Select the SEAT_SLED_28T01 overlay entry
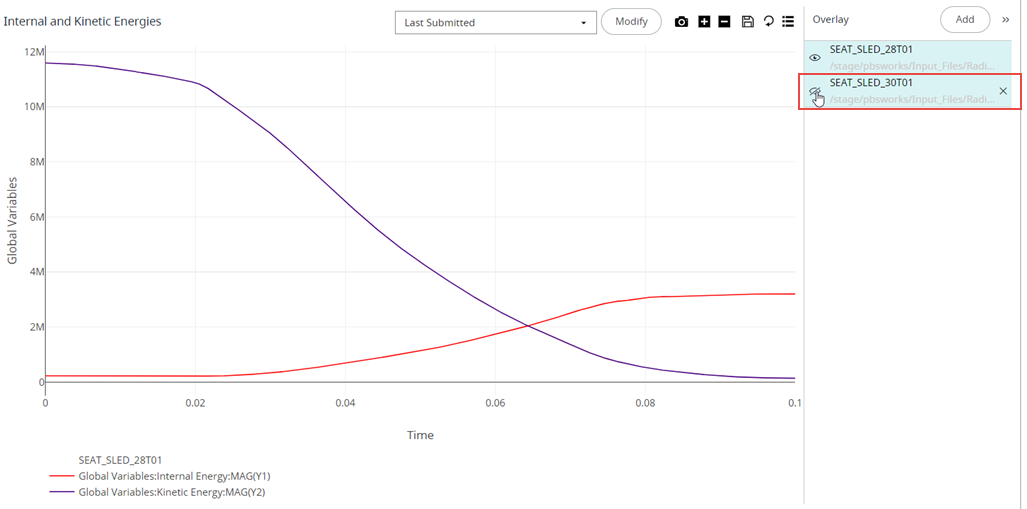 (x=871, y=49)
